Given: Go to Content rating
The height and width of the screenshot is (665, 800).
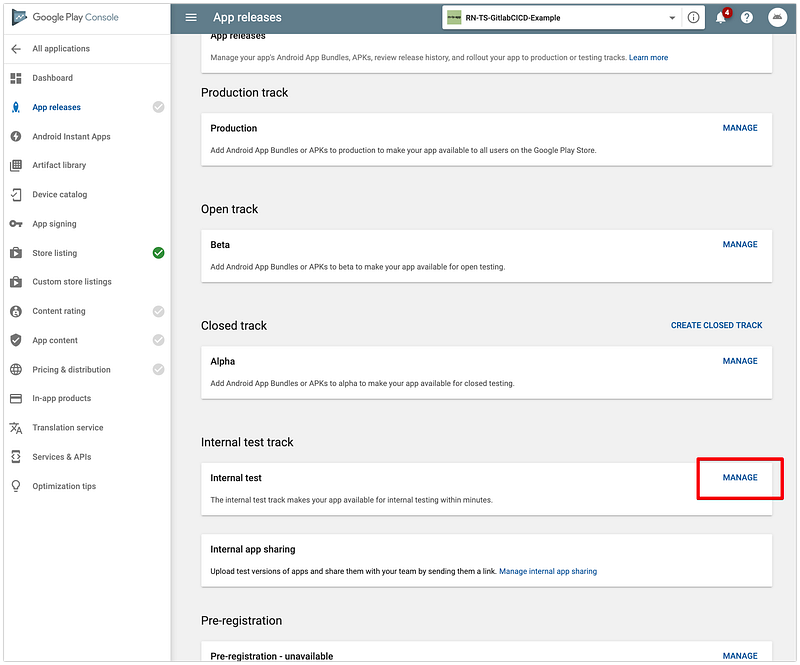Looking at the screenshot, I should pos(59,311).
